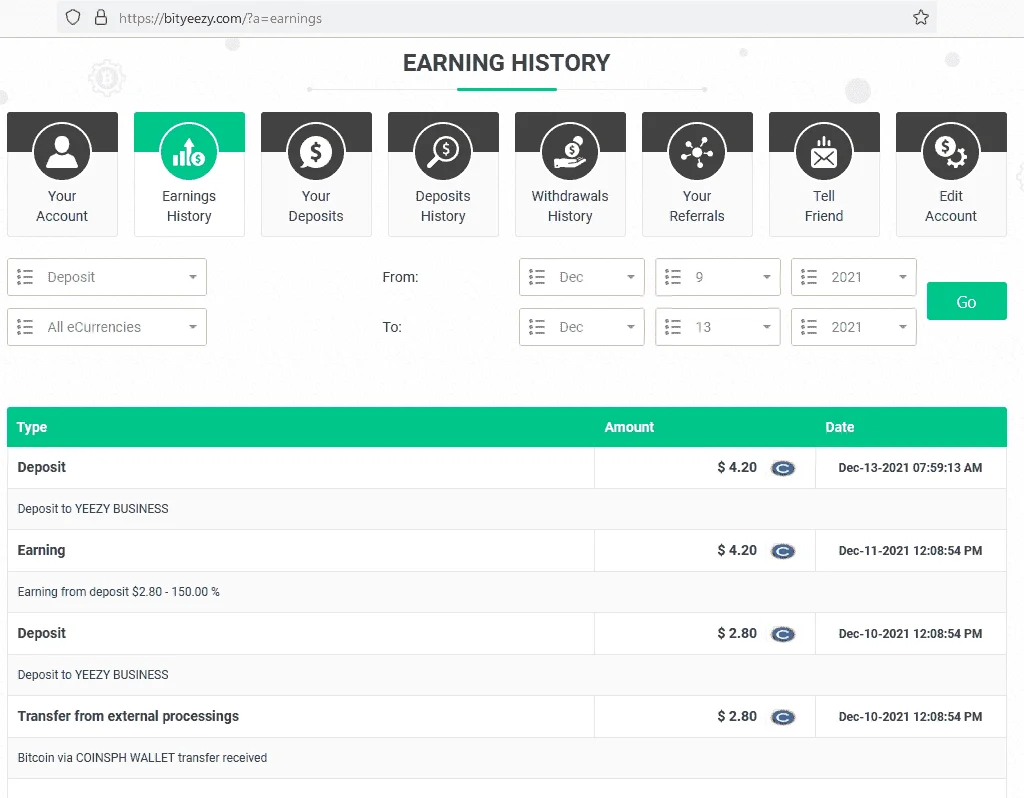Select the Dec-13-2021 07:59:13 AM date
The height and width of the screenshot is (798, 1024).
[910, 468]
